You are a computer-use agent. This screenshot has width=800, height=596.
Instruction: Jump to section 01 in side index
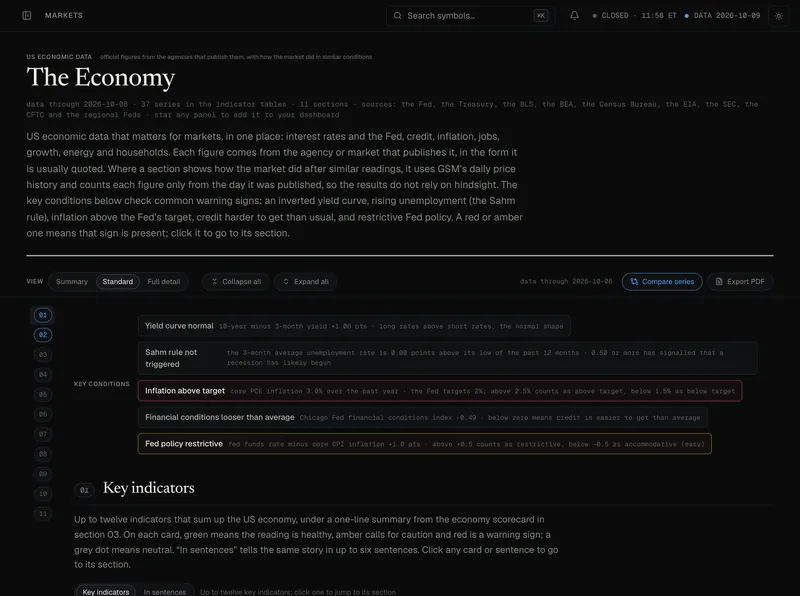[43, 315]
